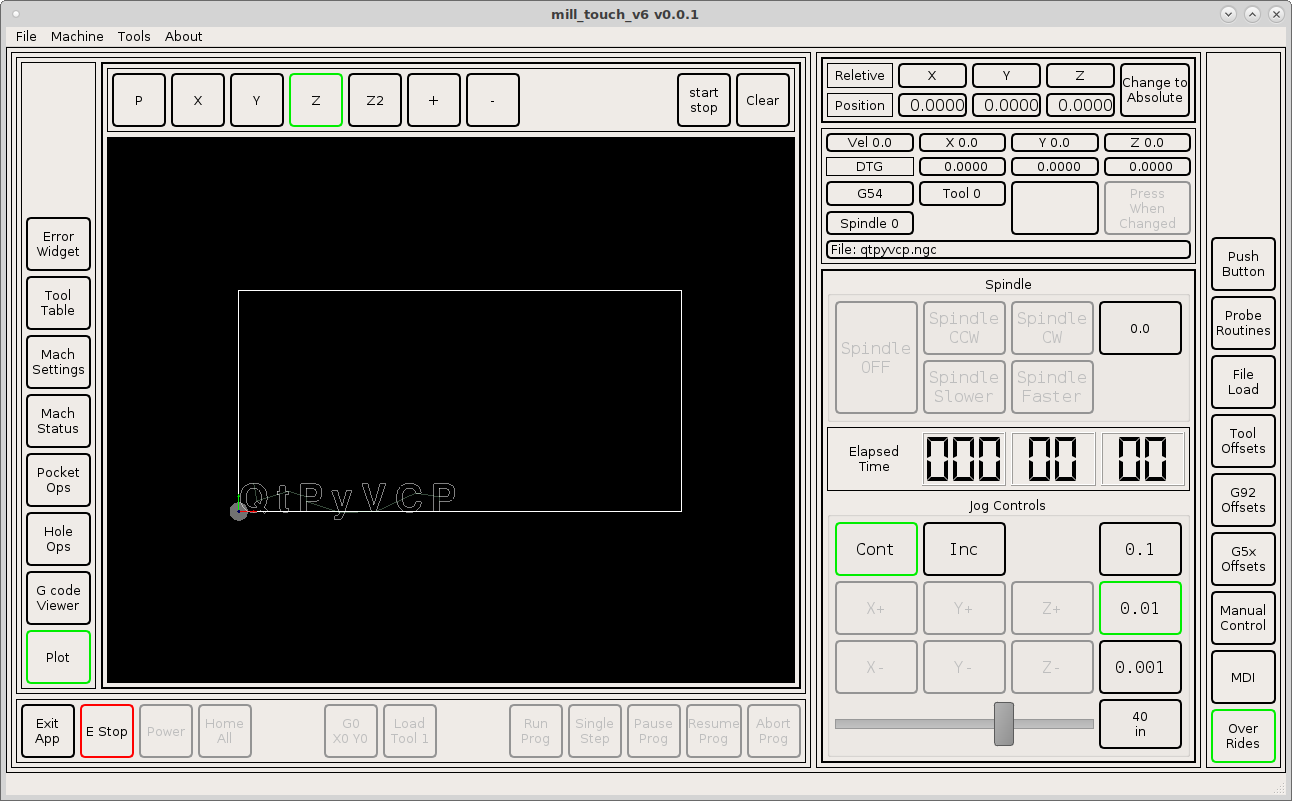Open the Machine menu
The height and width of the screenshot is (801, 1292).
[x=77, y=36]
